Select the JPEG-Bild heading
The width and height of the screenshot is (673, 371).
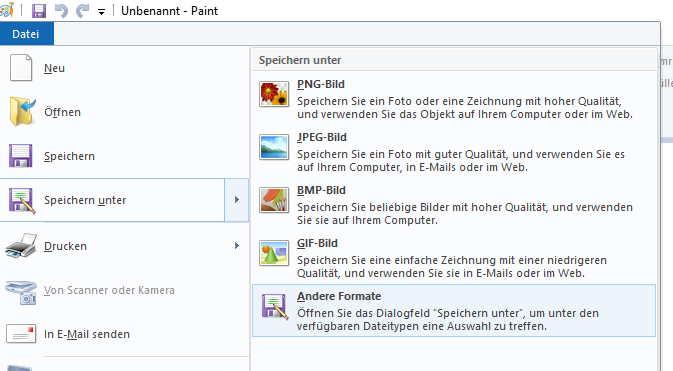(322, 137)
